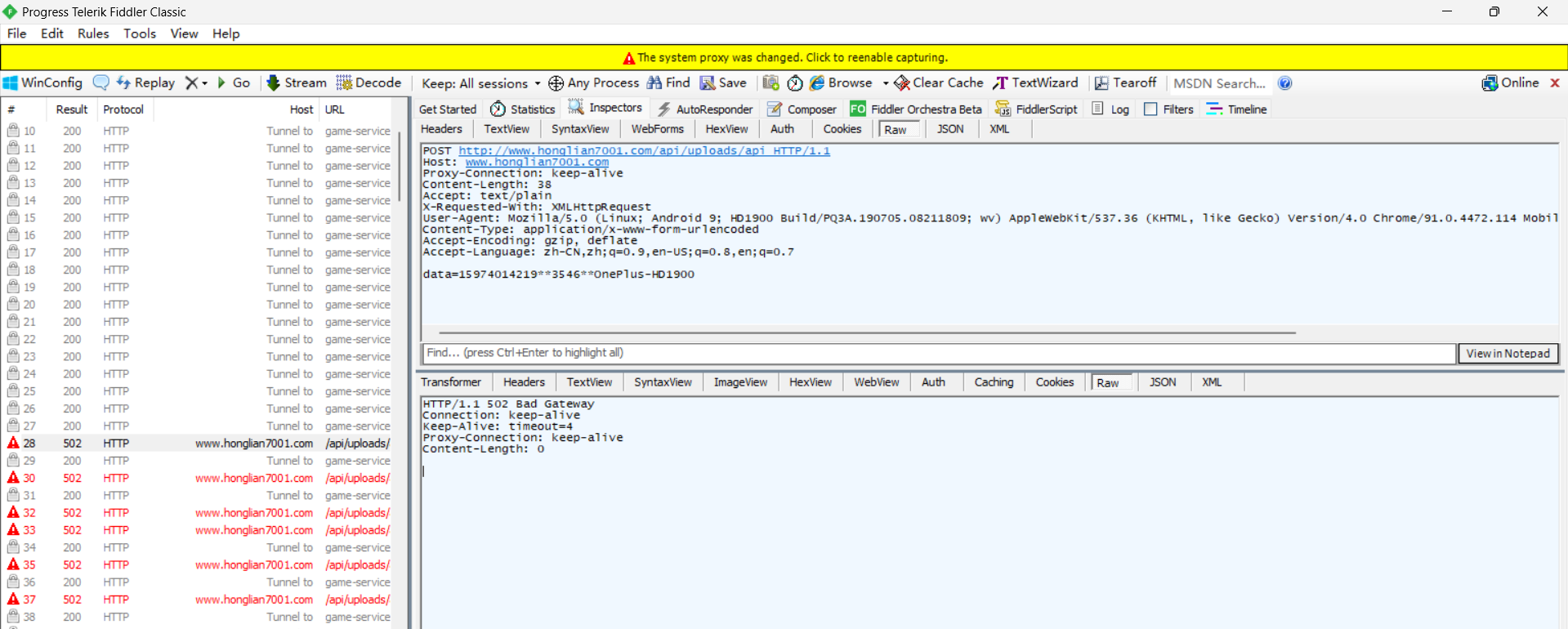Open the Keep: All sessions dropdown
Screen dimensions: 1568x629
481,83
